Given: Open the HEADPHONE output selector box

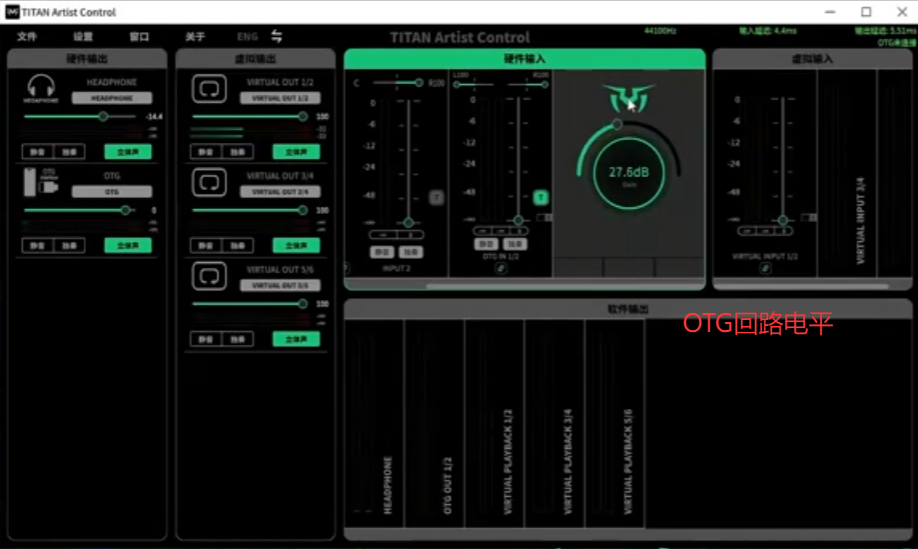Looking at the screenshot, I should 112,98.
